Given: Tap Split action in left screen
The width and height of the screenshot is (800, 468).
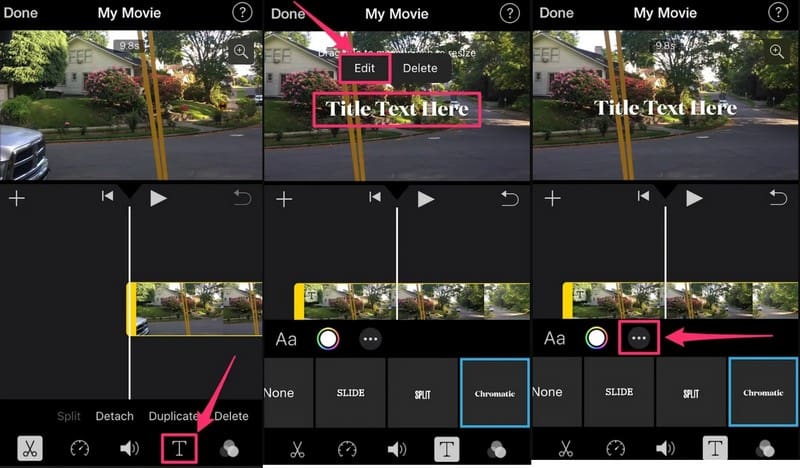Looking at the screenshot, I should (x=68, y=416).
